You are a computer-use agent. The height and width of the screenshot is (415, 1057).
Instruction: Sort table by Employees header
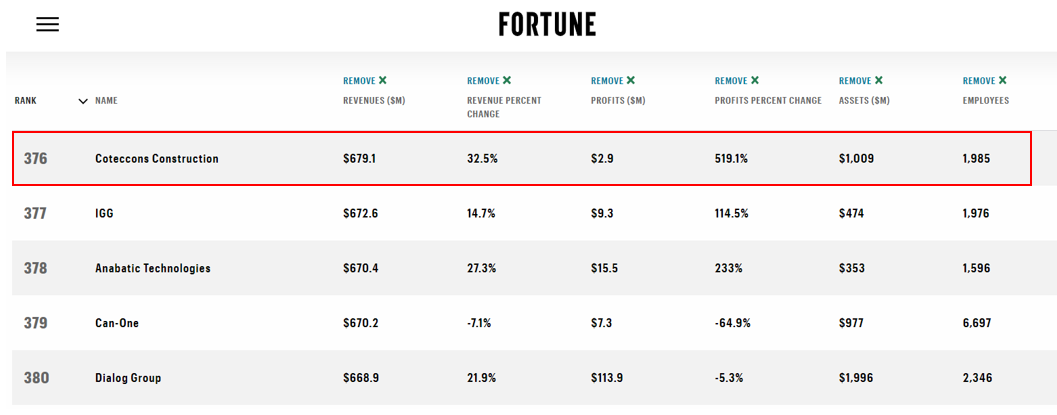(x=985, y=101)
